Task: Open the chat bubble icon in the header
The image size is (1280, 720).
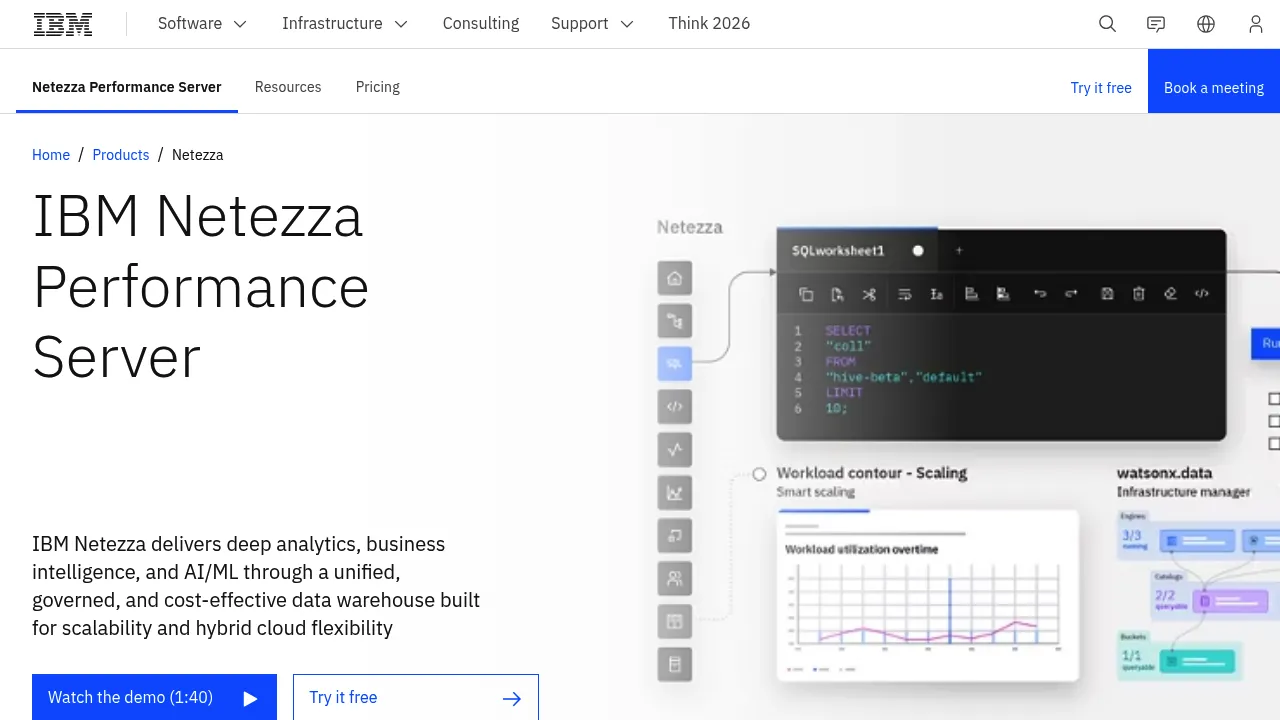Action: [x=1156, y=24]
